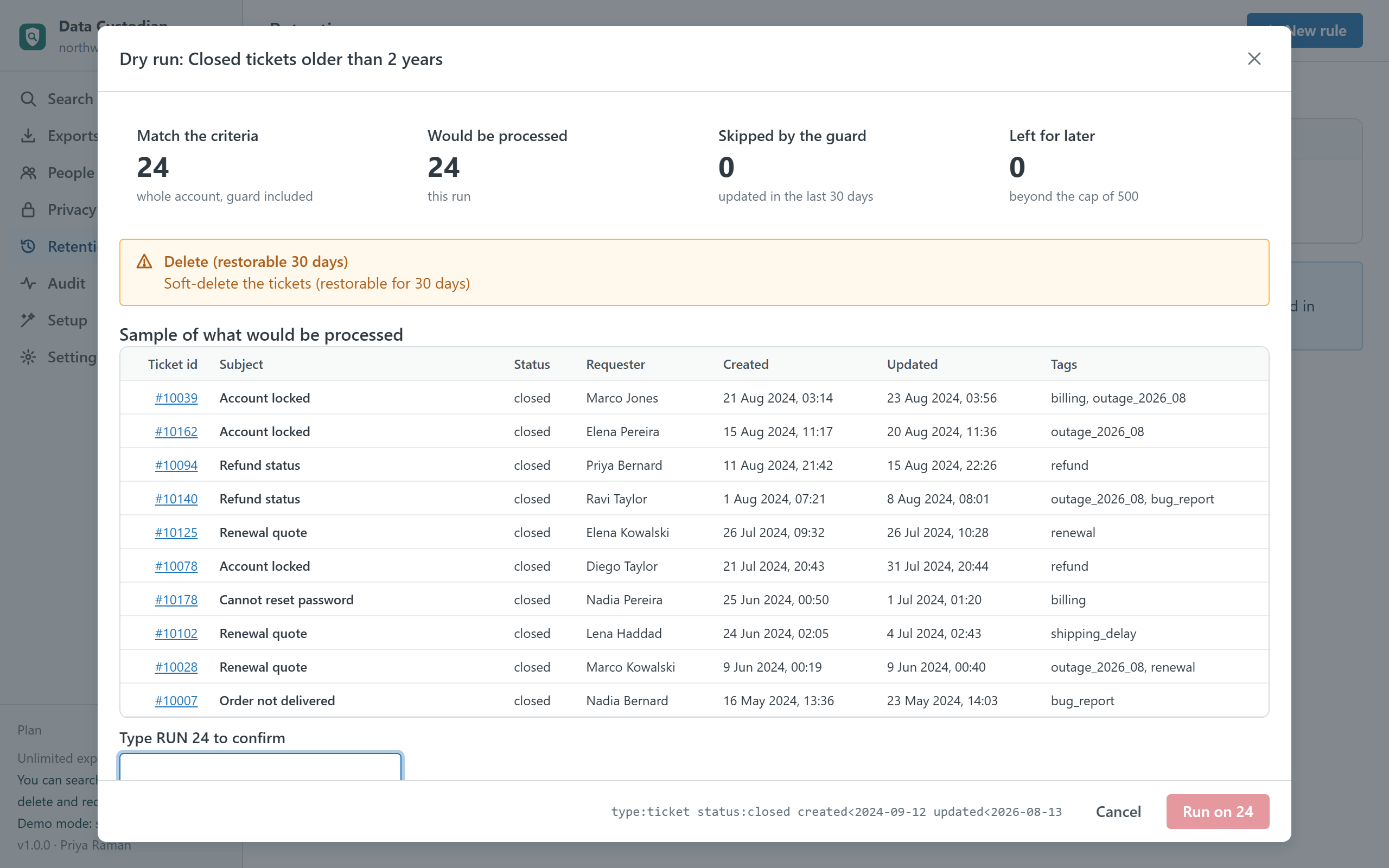Click the Ticket id column header
The image size is (1389, 868).
point(172,364)
